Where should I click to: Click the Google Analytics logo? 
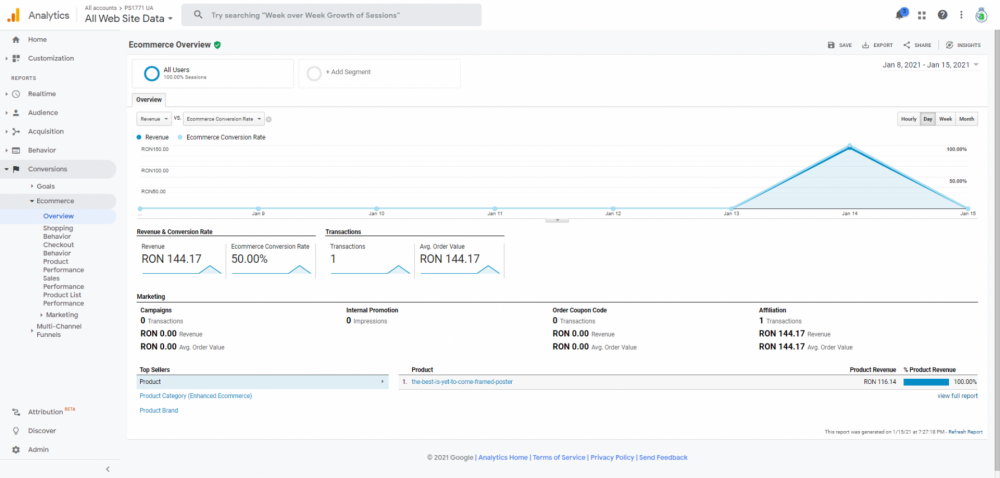13,15
